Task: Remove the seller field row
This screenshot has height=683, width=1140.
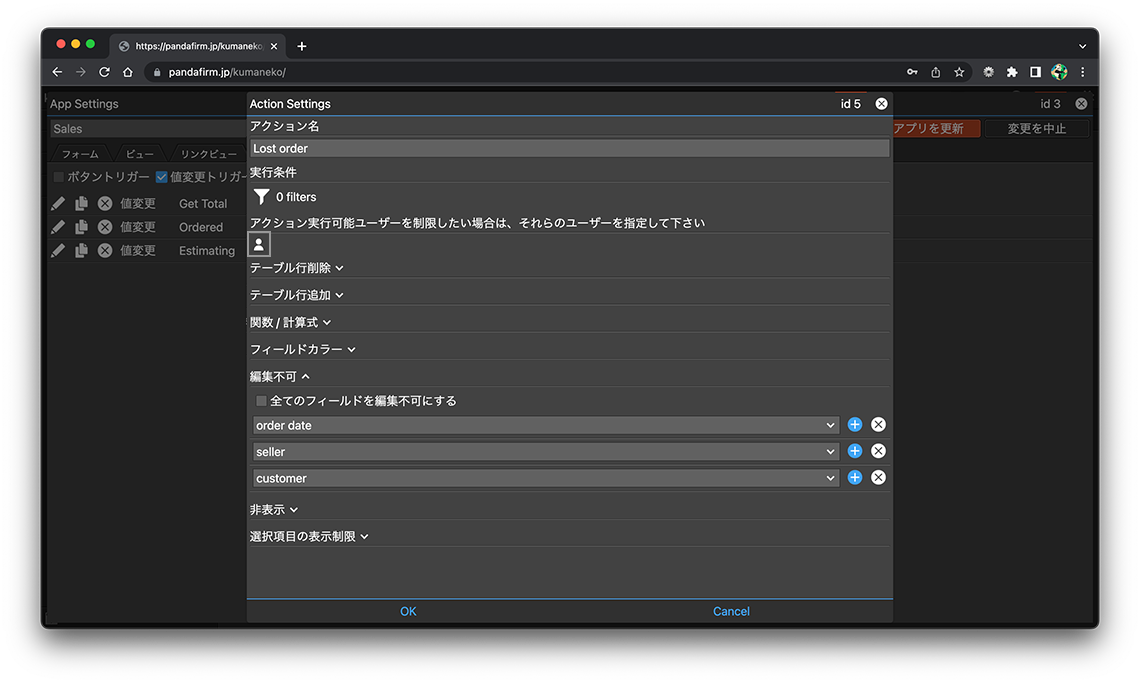Action: coord(878,451)
